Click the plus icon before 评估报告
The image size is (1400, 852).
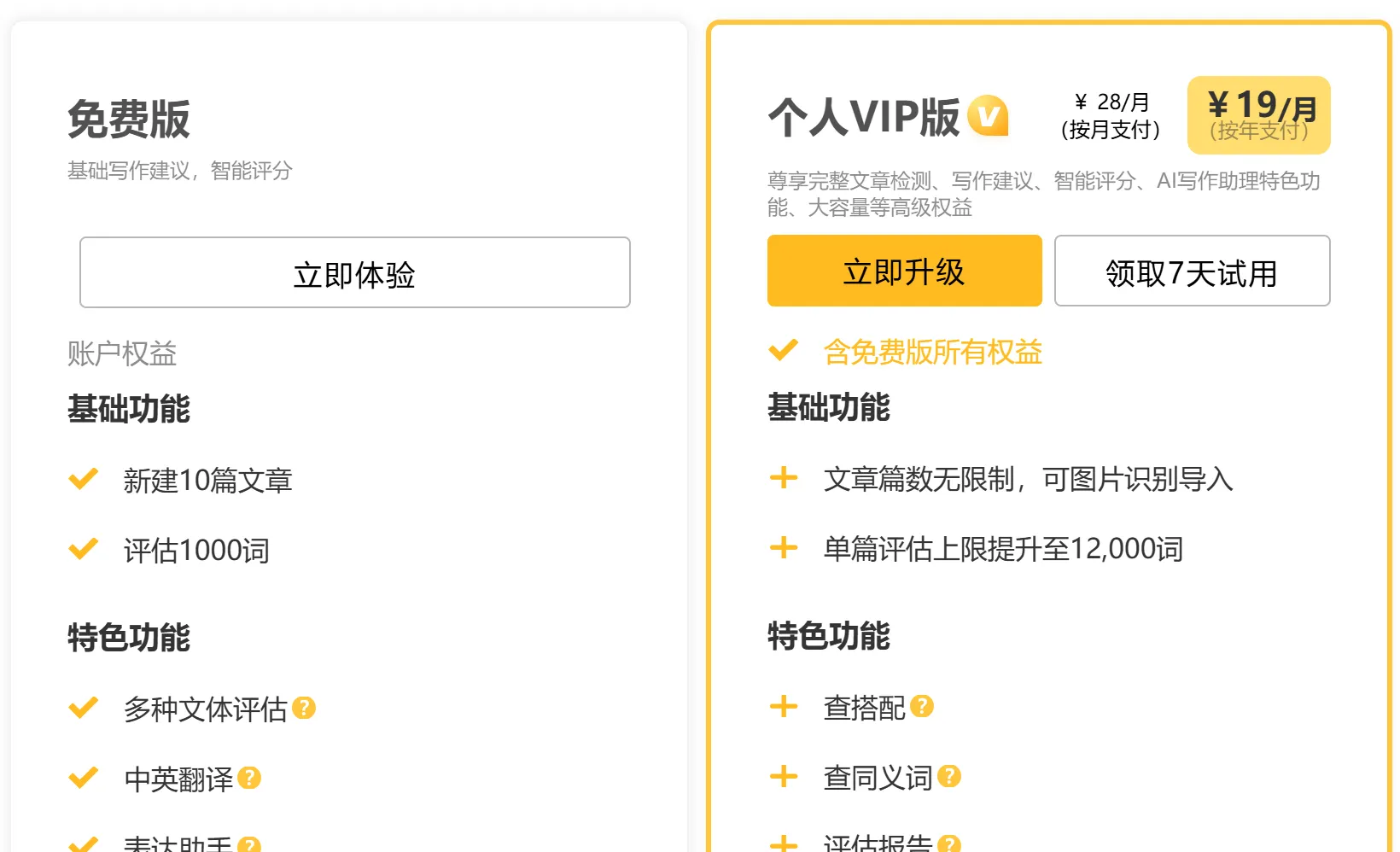pyautogui.click(x=783, y=844)
